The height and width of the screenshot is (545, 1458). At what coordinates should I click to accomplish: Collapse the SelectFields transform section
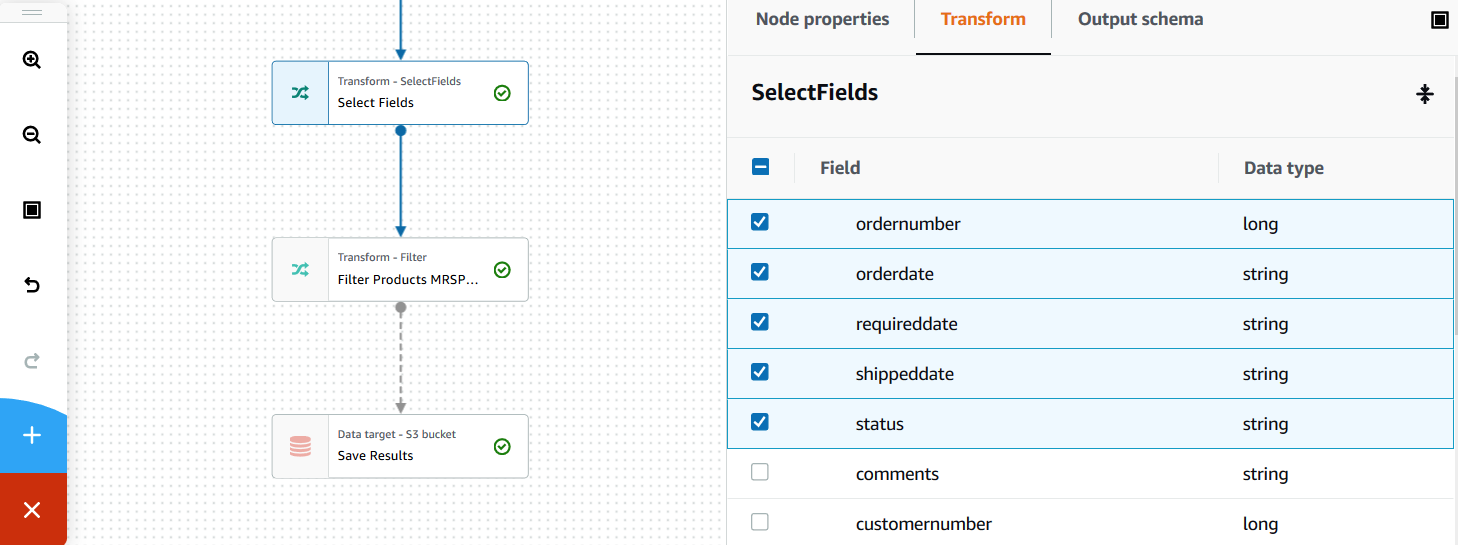[x=1425, y=94]
